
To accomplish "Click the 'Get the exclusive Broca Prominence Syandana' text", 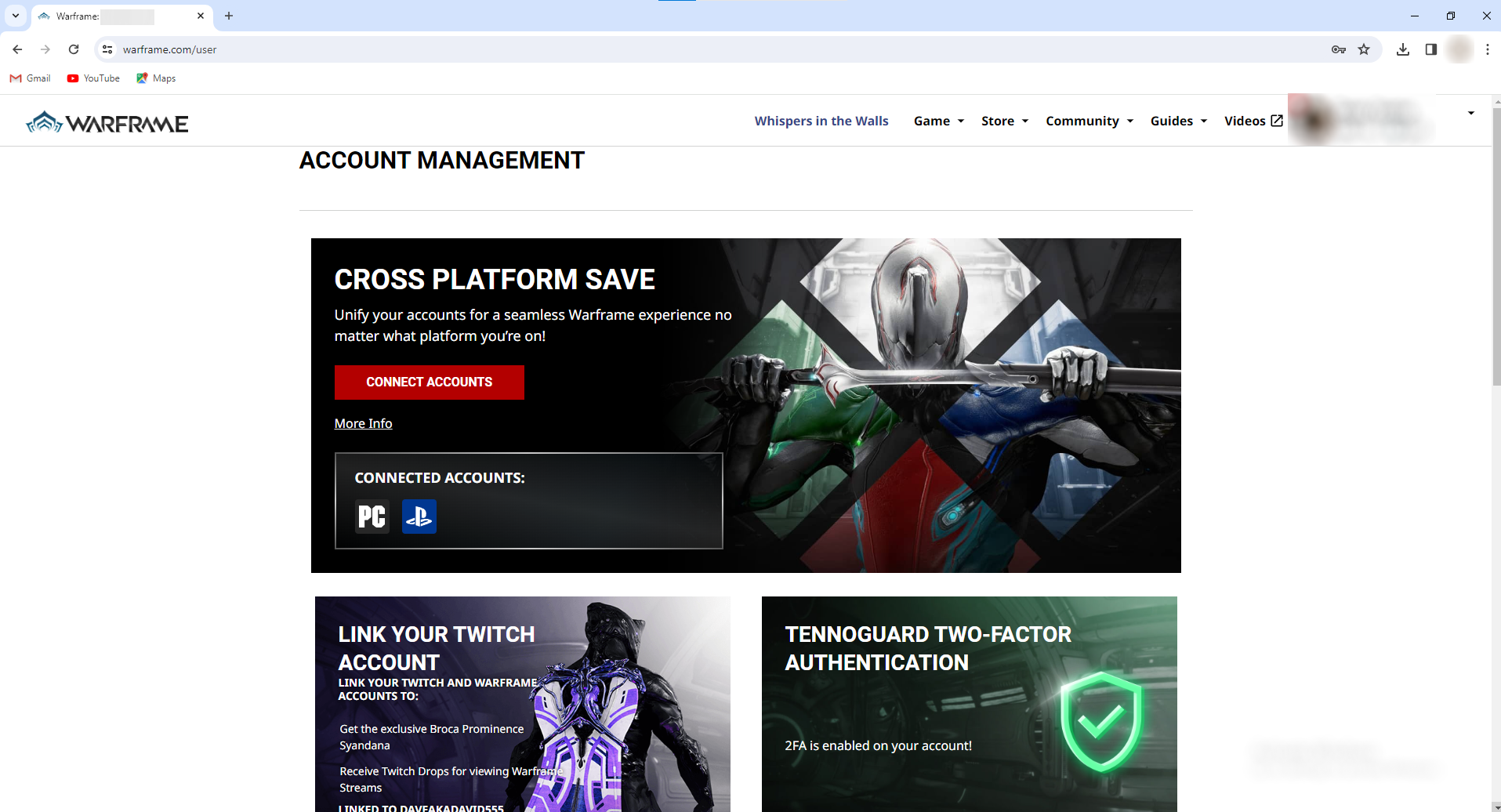I will pyautogui.click(x=432, y=737).
